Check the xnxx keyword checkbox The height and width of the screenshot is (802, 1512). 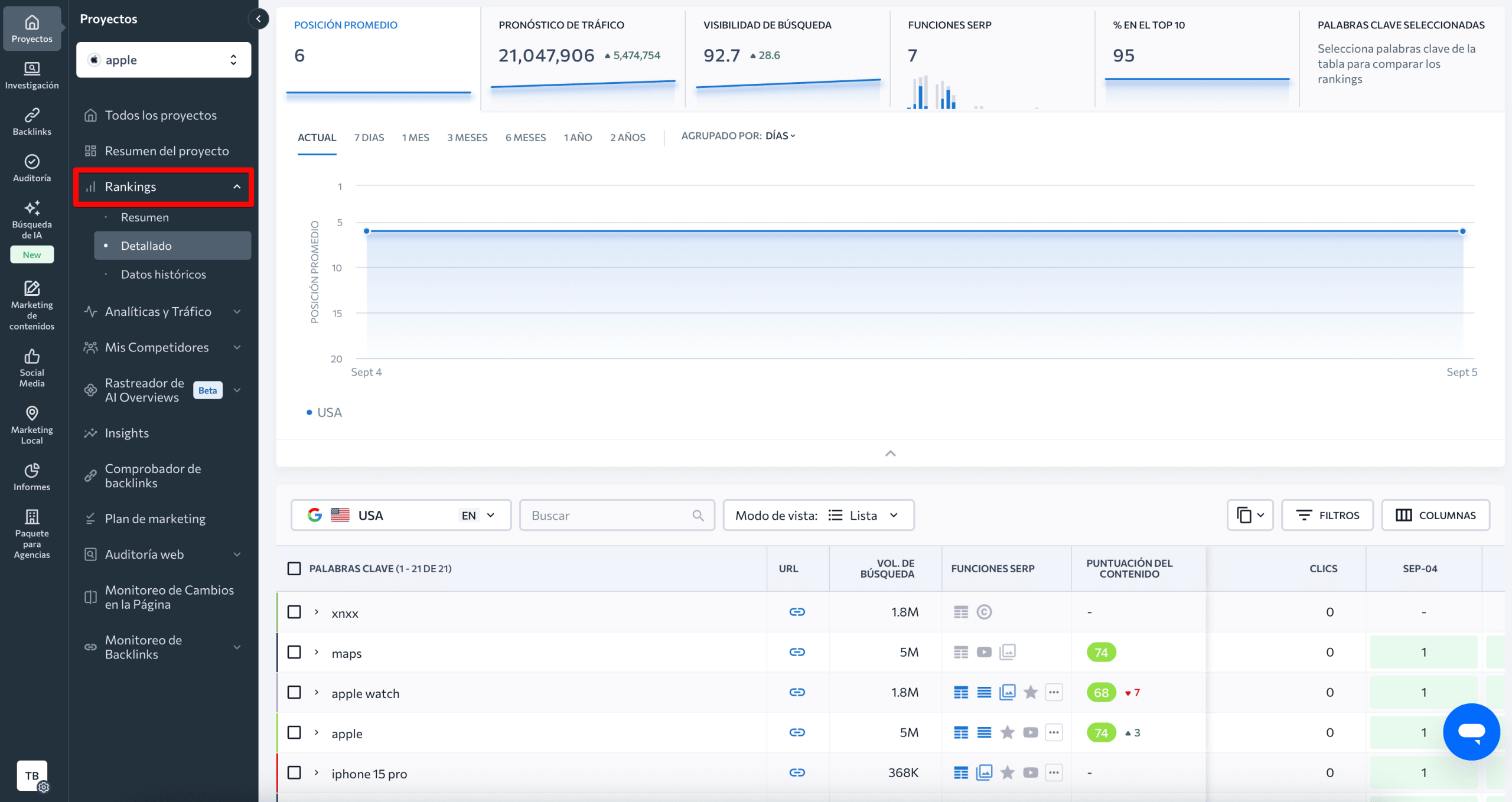[294, 612]
